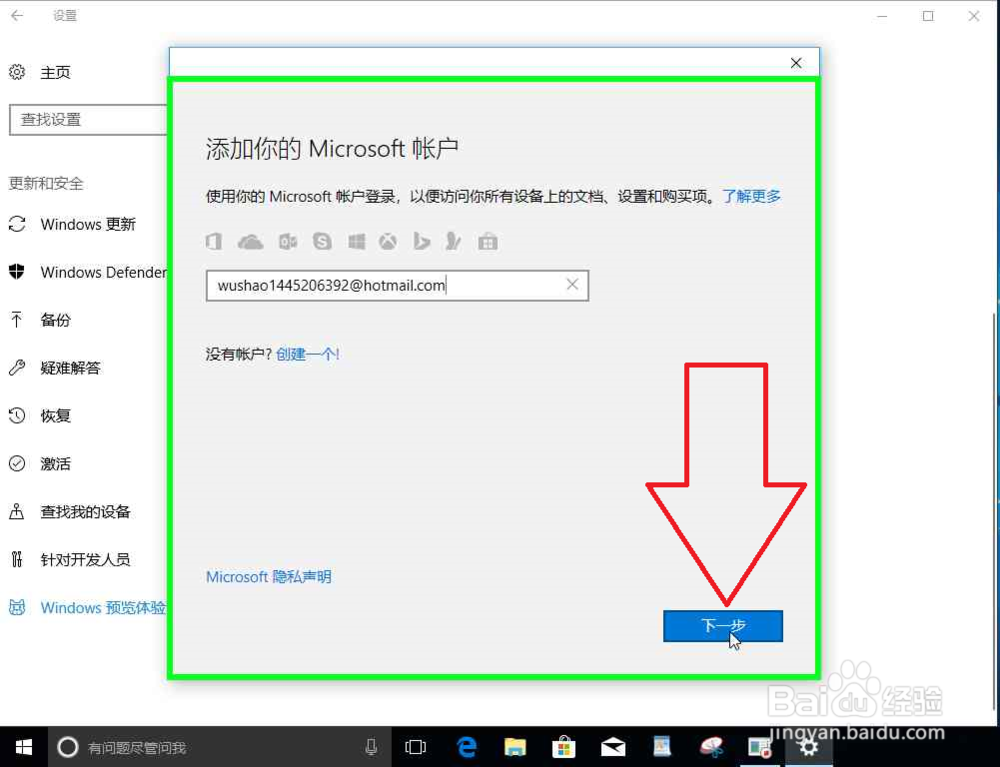Image resolution: width=1000 pixels, height=767 pixels.
Task: Clear the email field with its X
Action: pyautogui.click(x=572, y=285)
